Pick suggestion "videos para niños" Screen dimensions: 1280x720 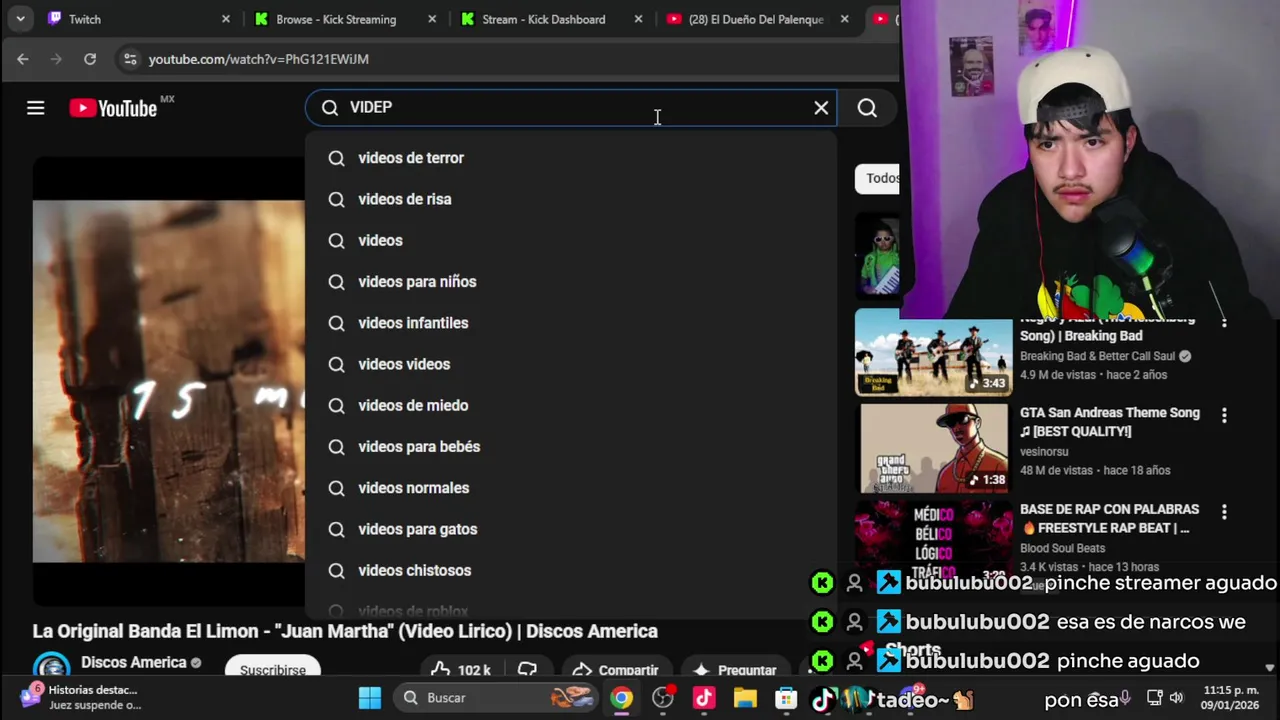571,282
